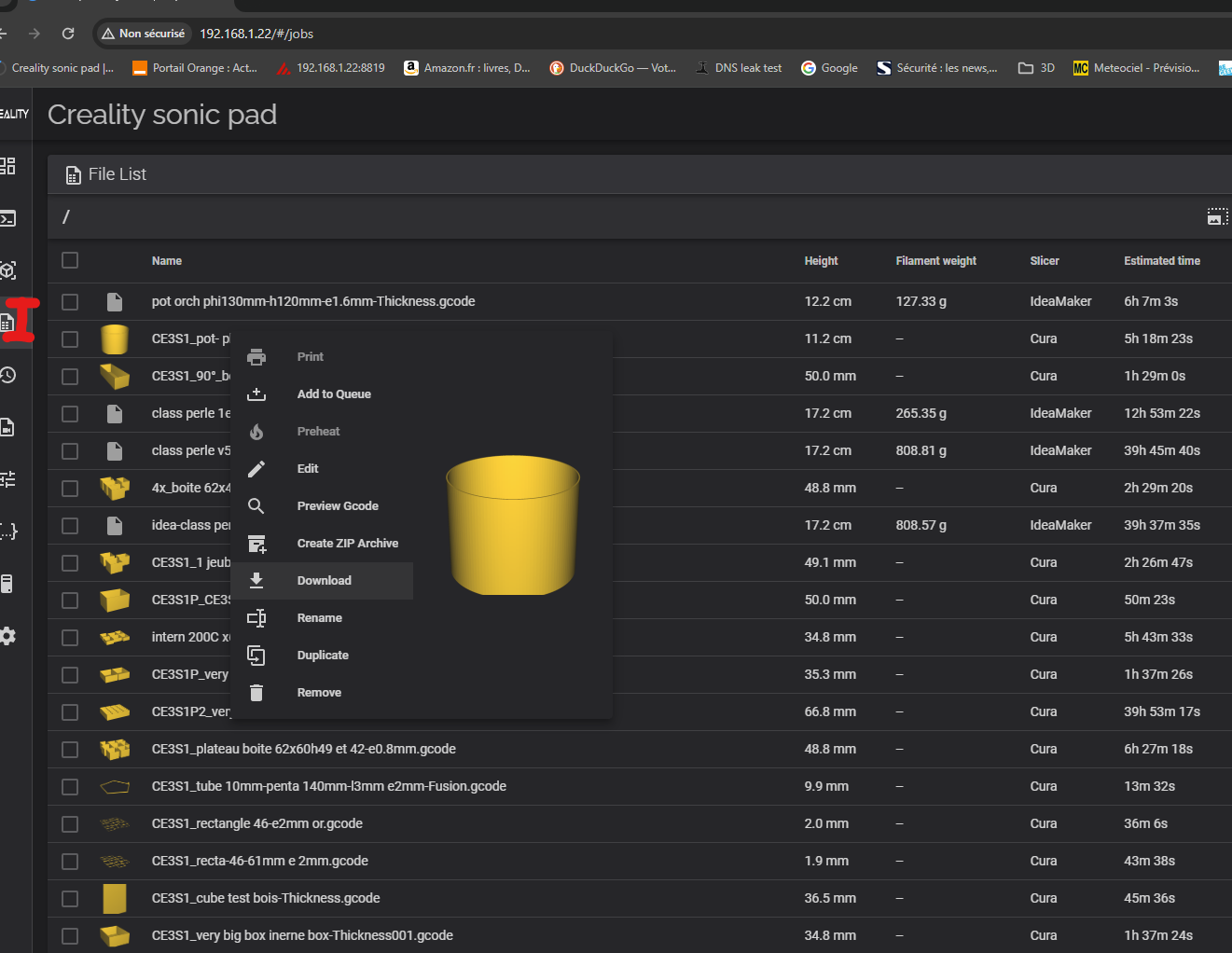Open the Google bookmark
The width and height of the screenshot is (1232, 953).
coord(829,68)
